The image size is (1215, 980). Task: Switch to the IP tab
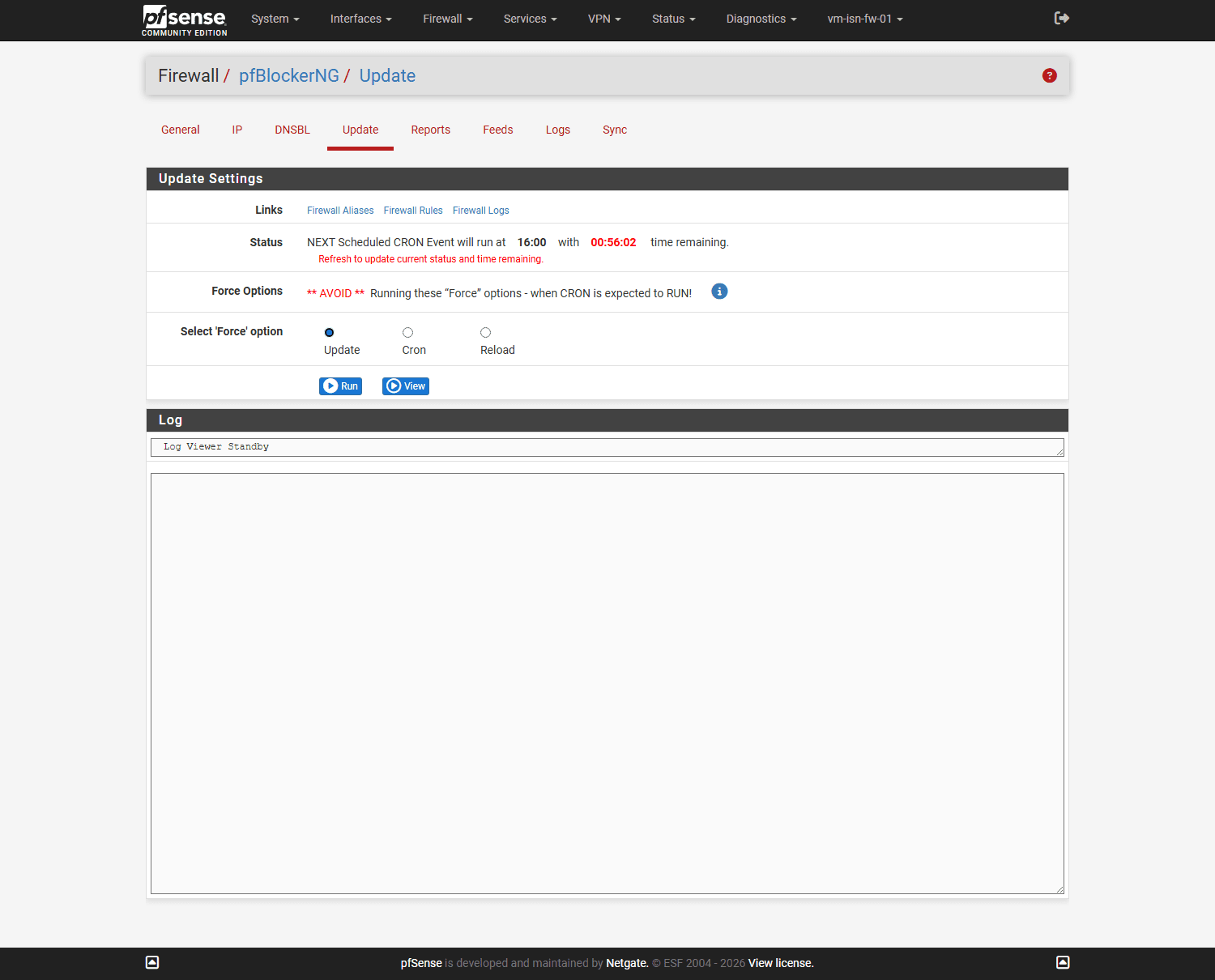pyautogui.click(x=237, y=130)
